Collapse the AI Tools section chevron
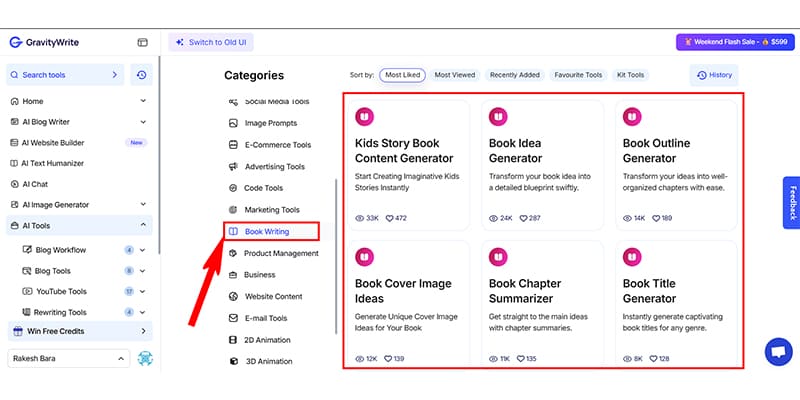The height and width of the screenshot is (400, 800). (x=143, y=225)
